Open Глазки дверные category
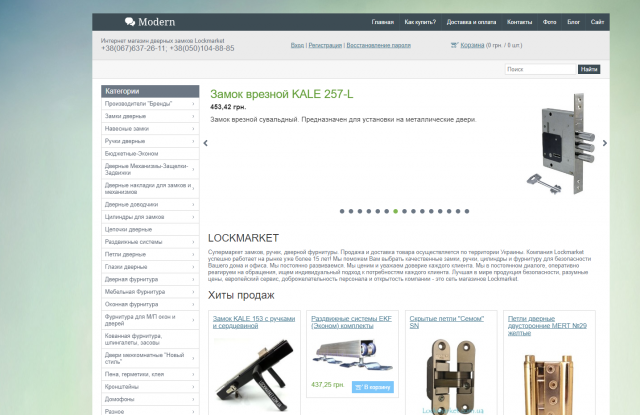 pos(150,267)
